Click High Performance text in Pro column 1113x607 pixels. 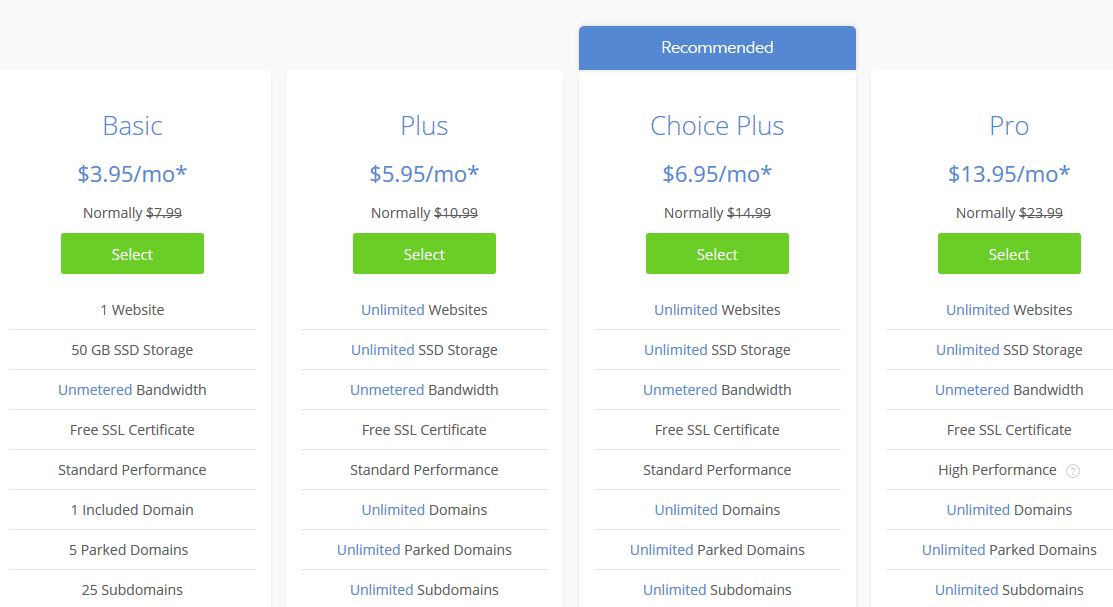point(997,470)
